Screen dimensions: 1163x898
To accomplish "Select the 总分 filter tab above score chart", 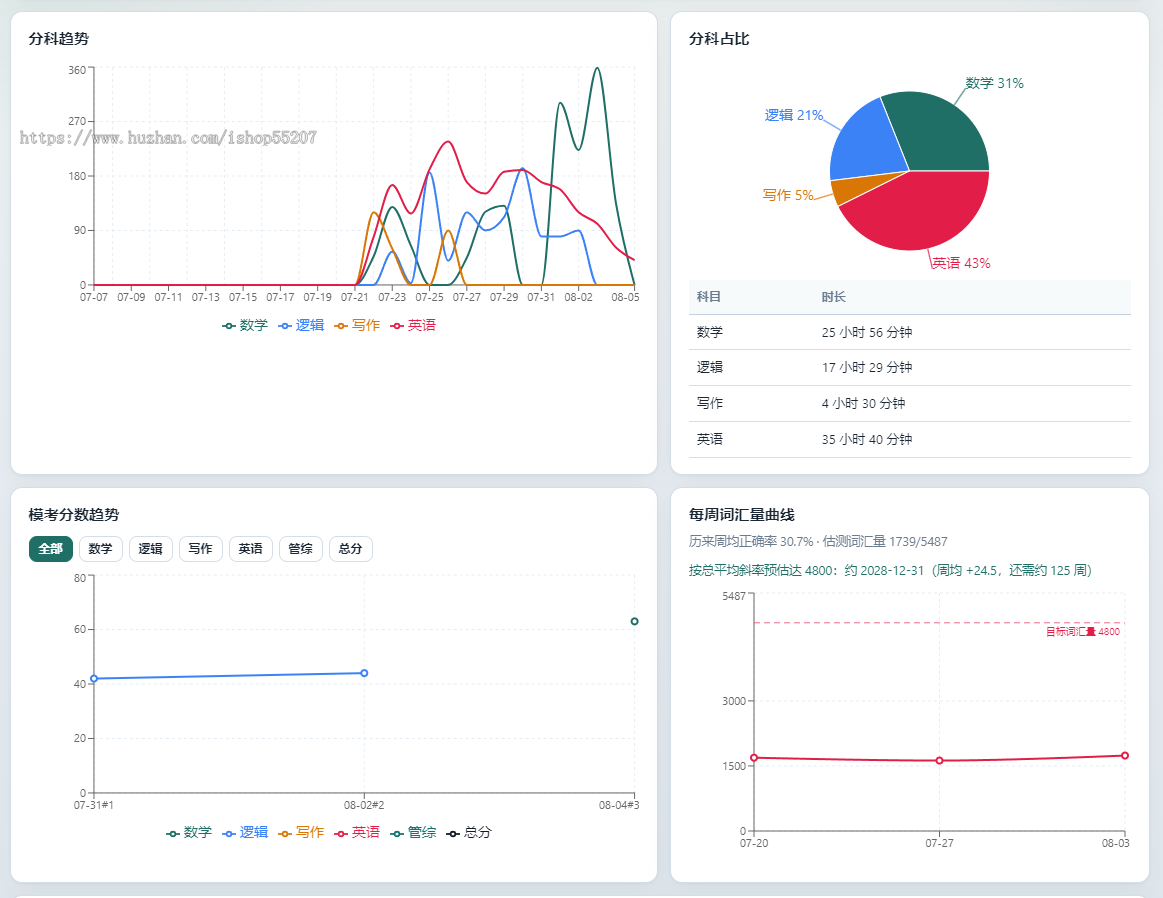I will (x=351, y=549).
